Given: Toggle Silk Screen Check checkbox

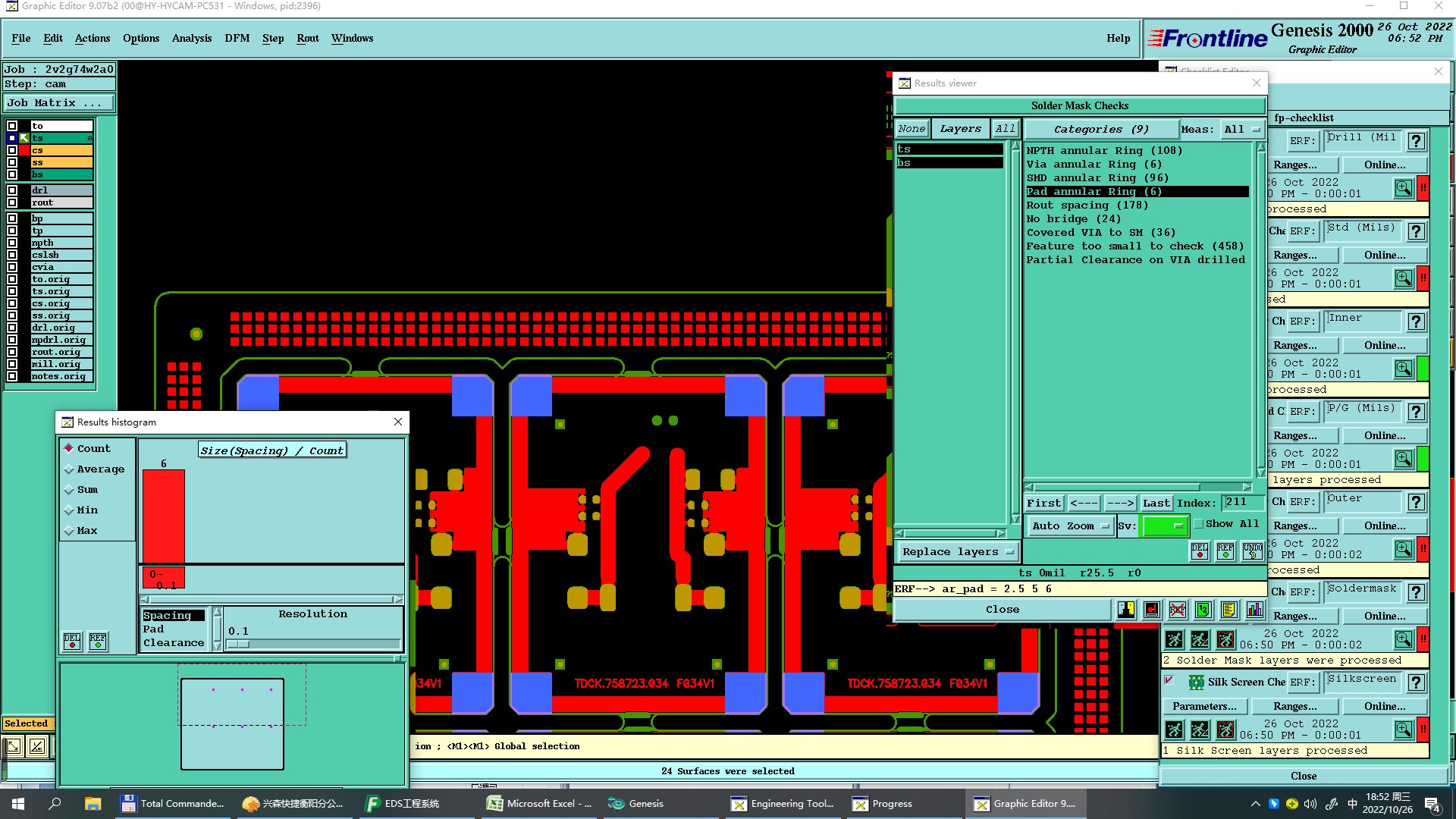Looking at the screenshot, I should pos(1169,680).
